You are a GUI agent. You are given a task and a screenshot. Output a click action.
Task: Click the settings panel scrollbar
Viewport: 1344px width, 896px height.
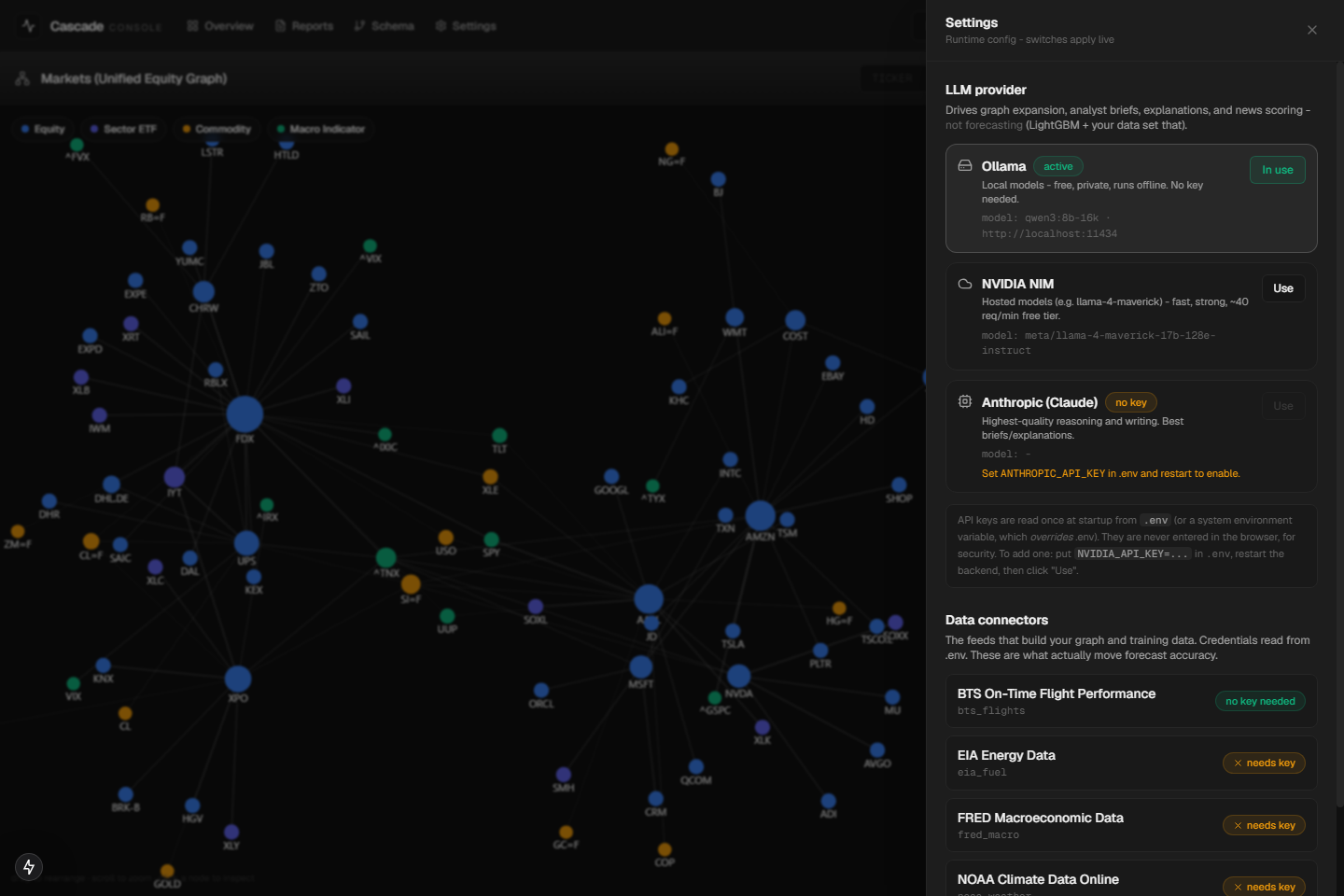pyautogui.click(x=1339, y=437)
